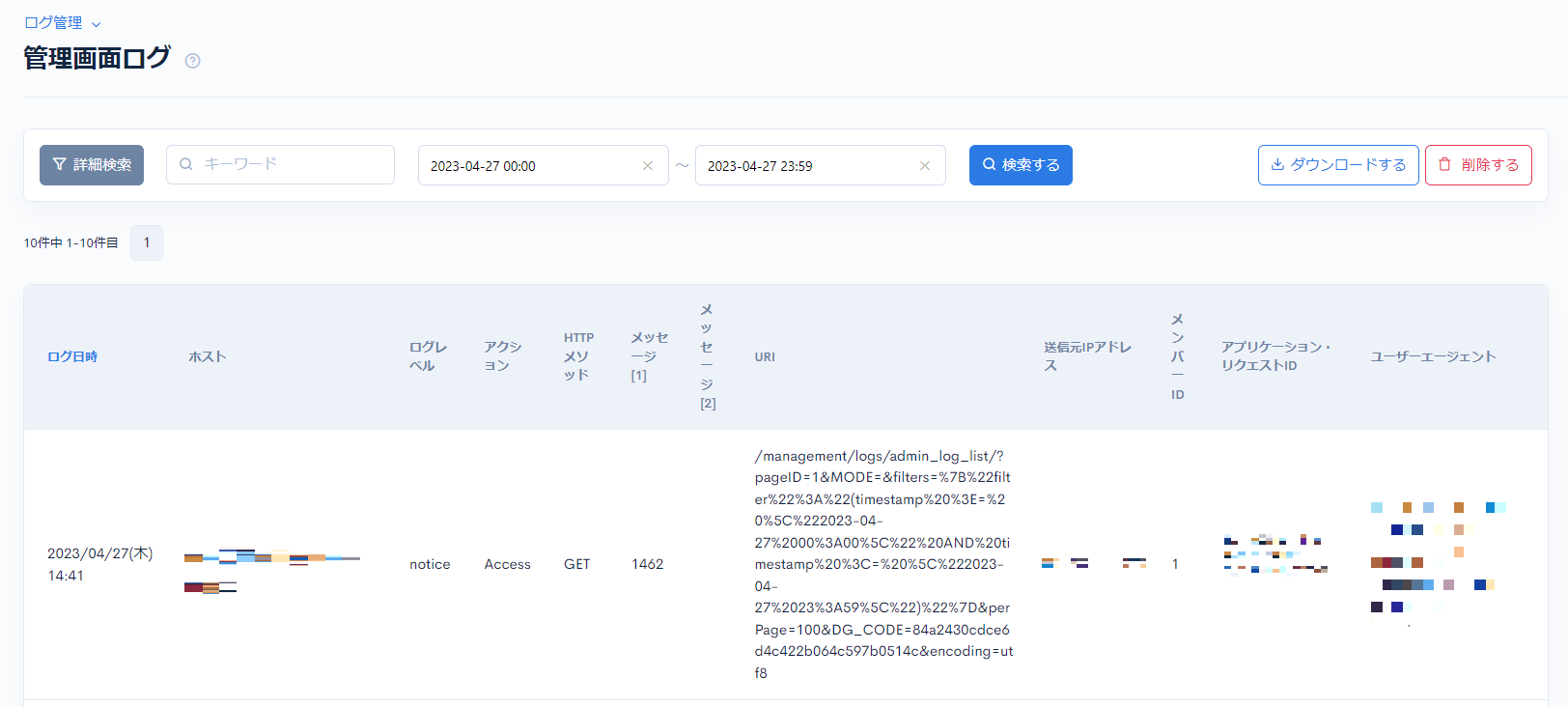Run search with 検索する button
The height and width of the screenshot is (707, 1568).
click(1021, 165)
